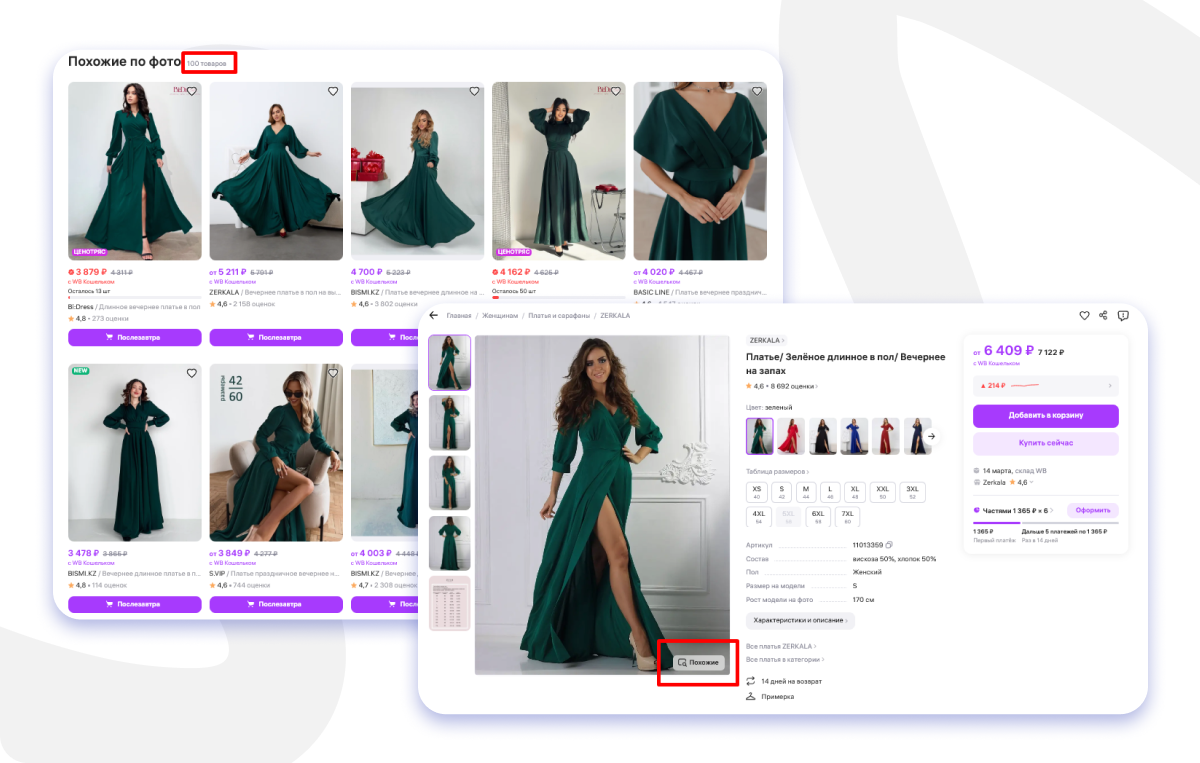Open first gallery thumbnail
Image resolution: width=1200 pixels, height=763 pixels.
click(x=449, y=362)
